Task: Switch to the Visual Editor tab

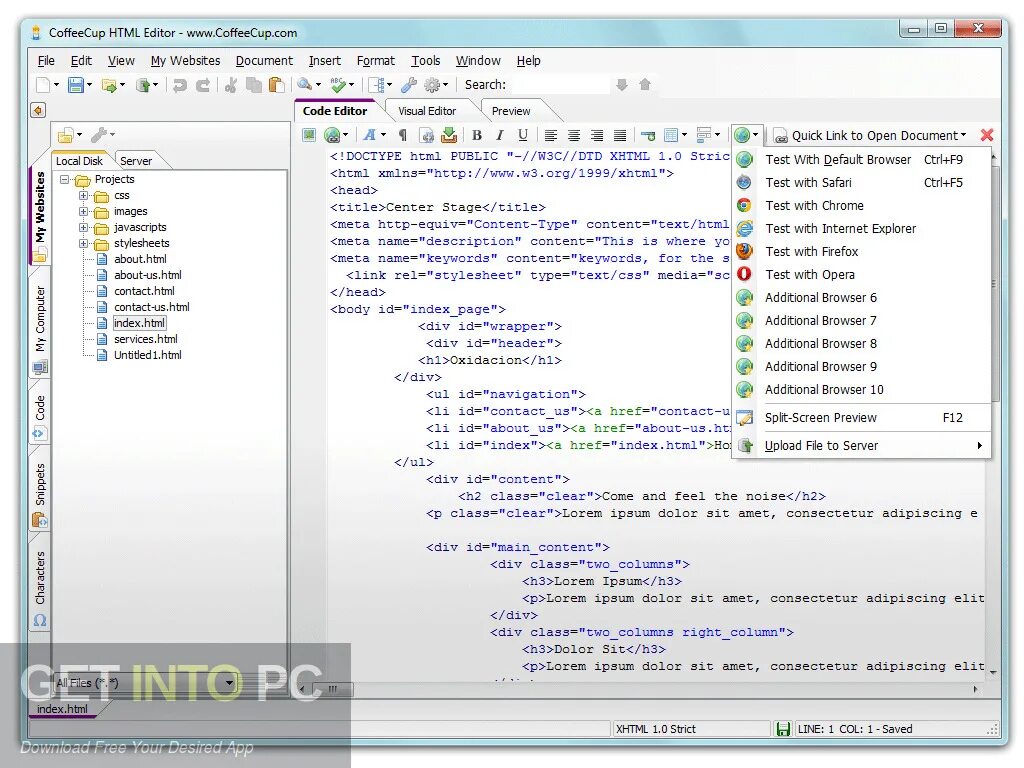Action: pyautogui.click(x=427, y=111)
